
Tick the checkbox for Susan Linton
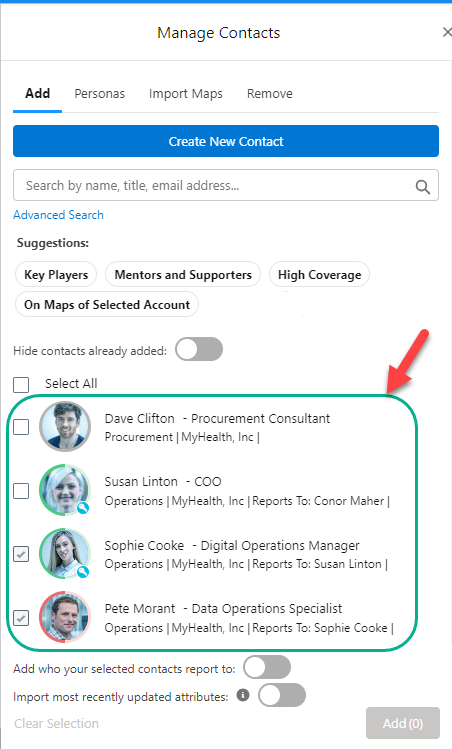(x=21, y=491)
